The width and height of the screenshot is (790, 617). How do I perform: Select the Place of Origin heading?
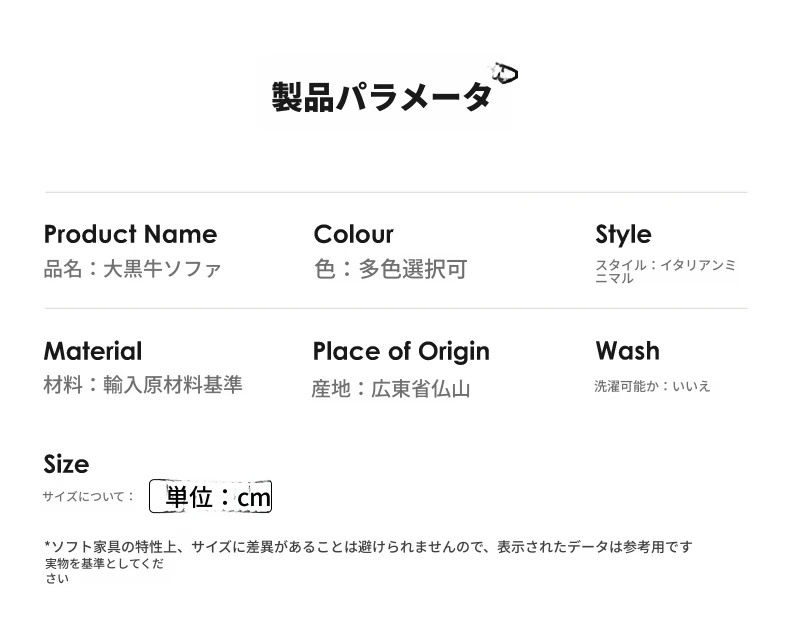pyautogui.click(x=401, y=352)
